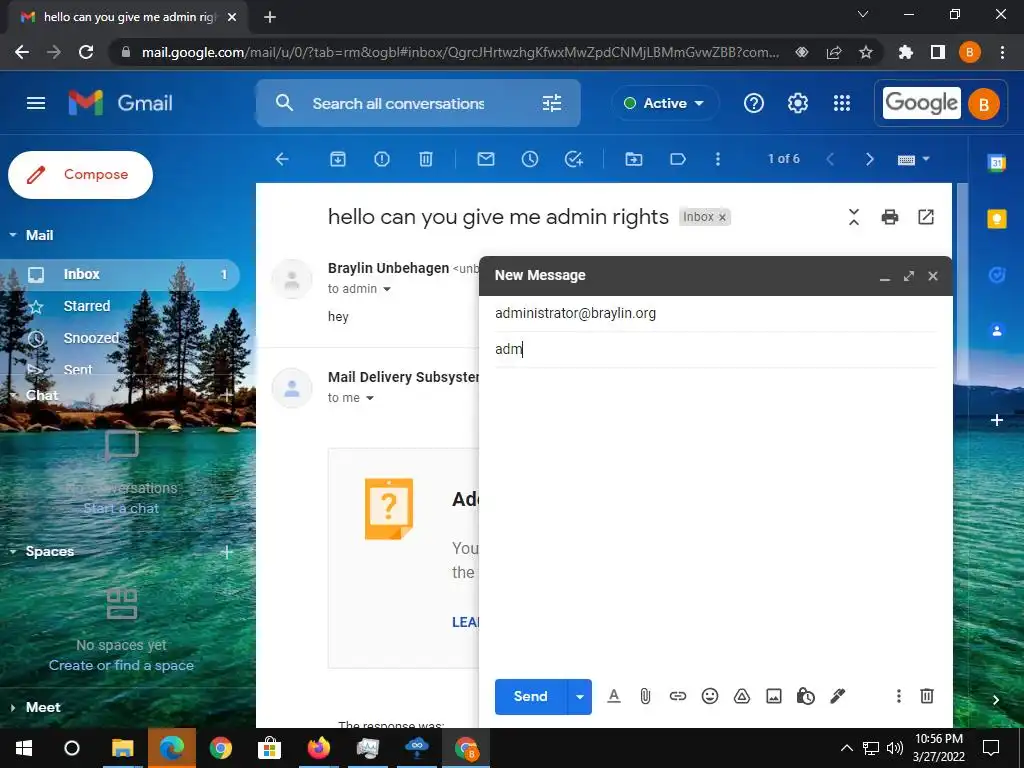Collapse the Chat section
The width and height of the screenshot is (1024, 768).
[x=13, y=395]
